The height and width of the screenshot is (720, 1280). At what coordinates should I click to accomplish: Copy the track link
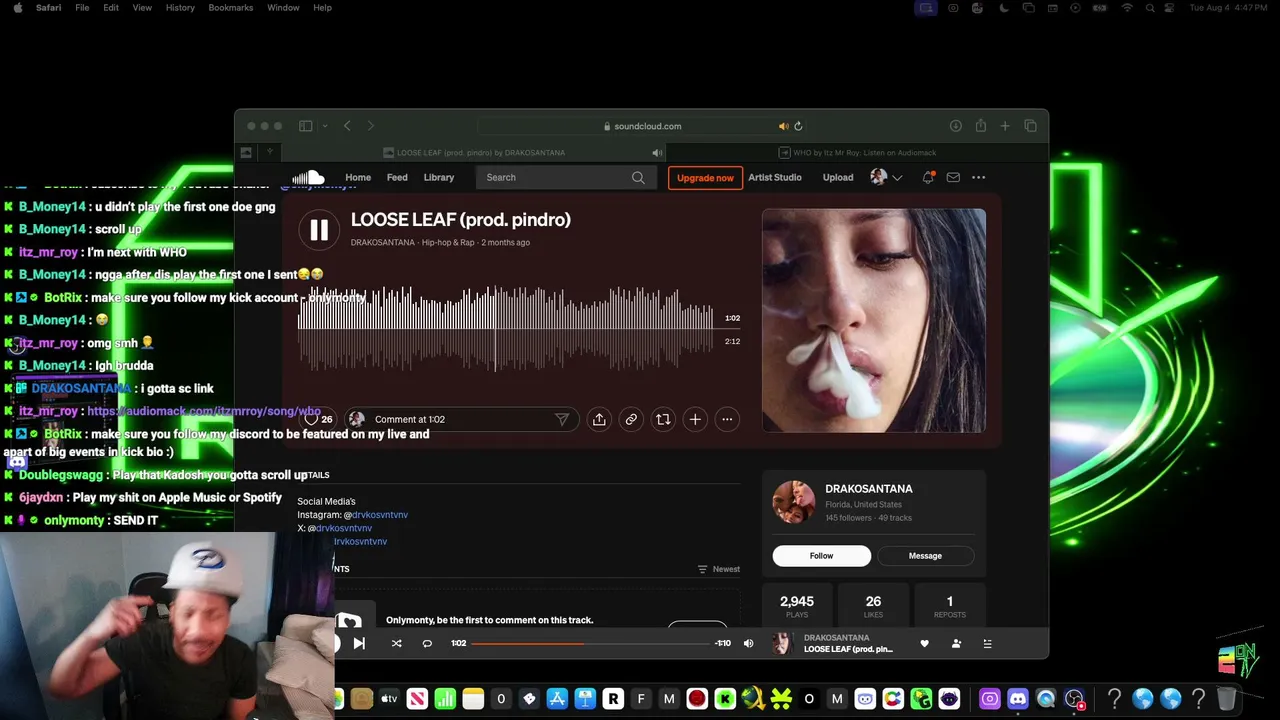(x=631, y=420)
